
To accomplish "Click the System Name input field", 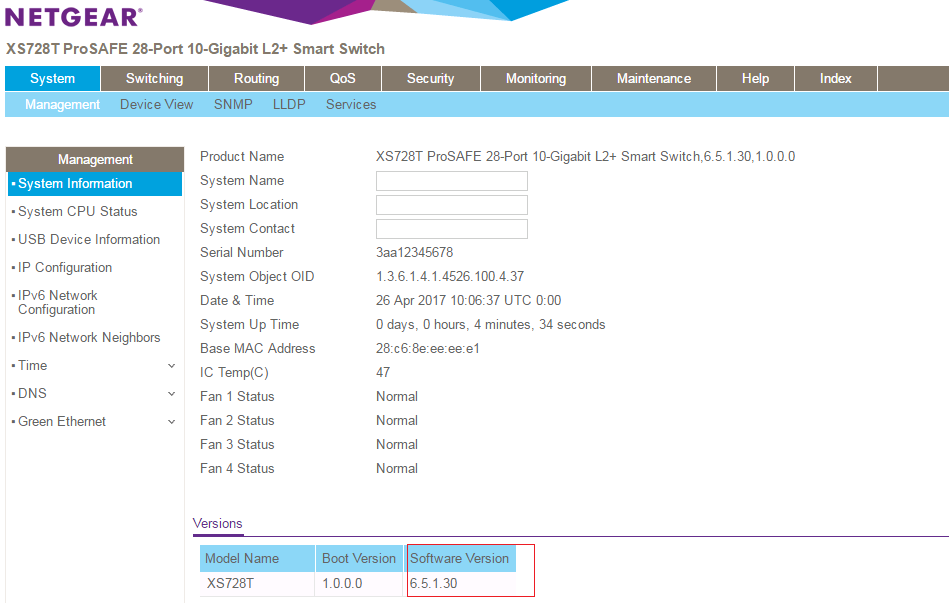I will pyautogui.click(x=452, y=180).
